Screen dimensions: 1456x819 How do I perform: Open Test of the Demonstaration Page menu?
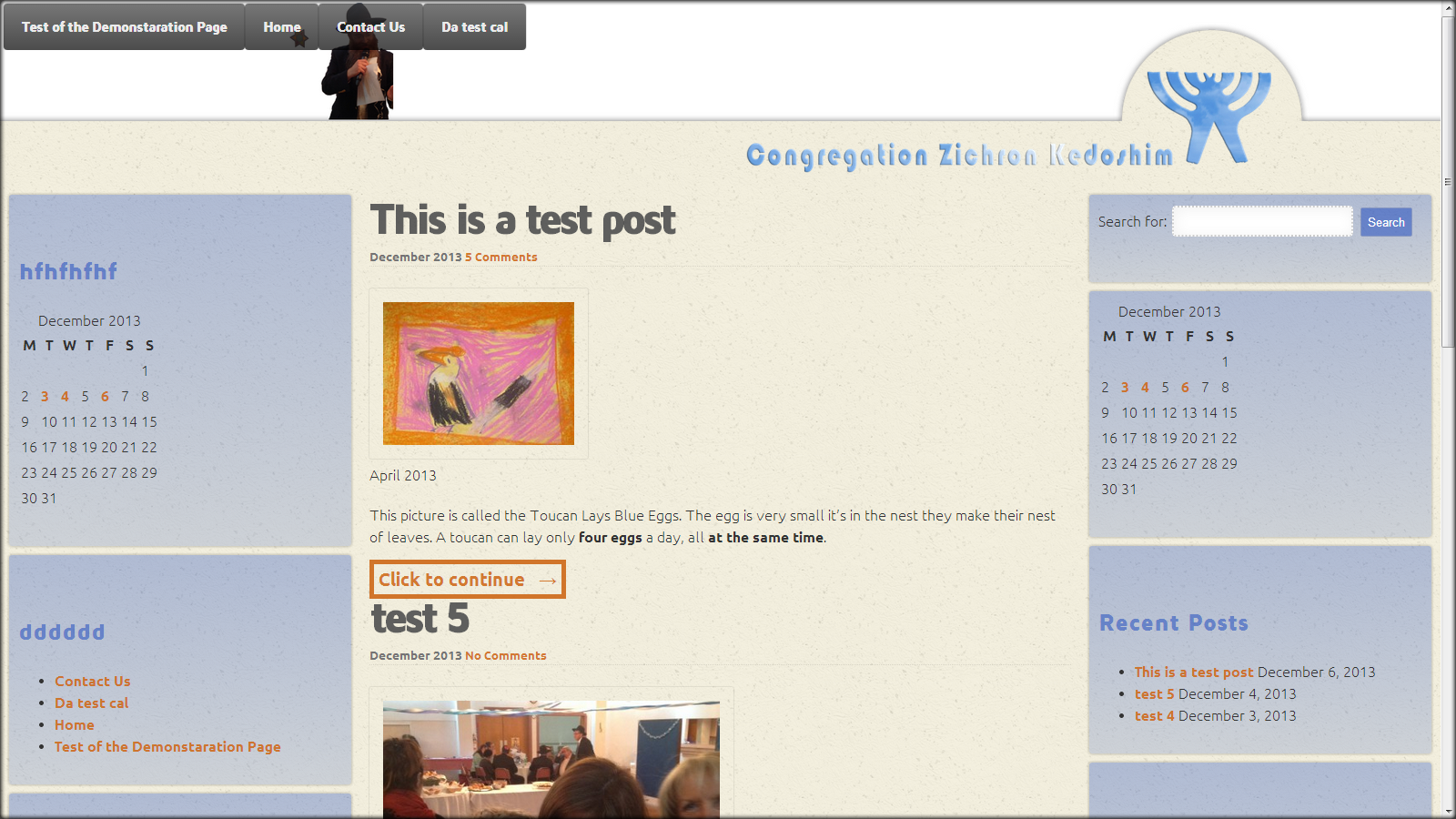[x=125, y=26]
